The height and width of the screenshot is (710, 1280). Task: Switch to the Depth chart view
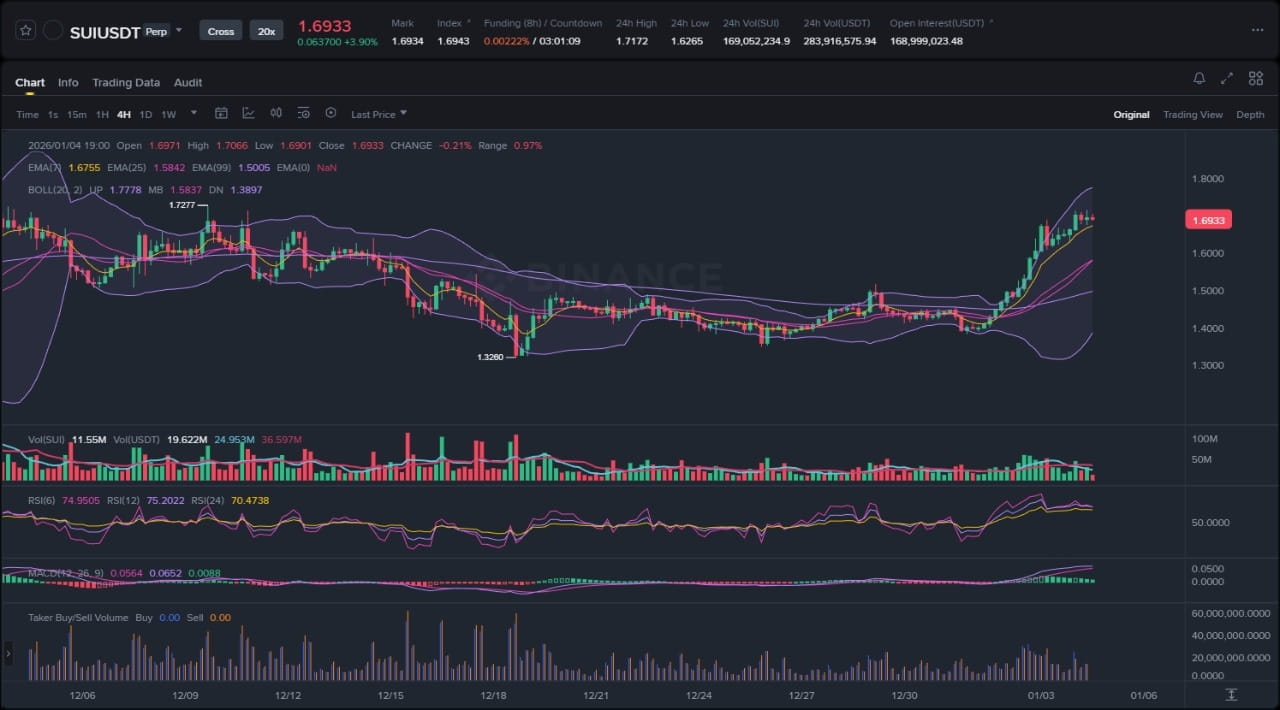(1250, 114)
